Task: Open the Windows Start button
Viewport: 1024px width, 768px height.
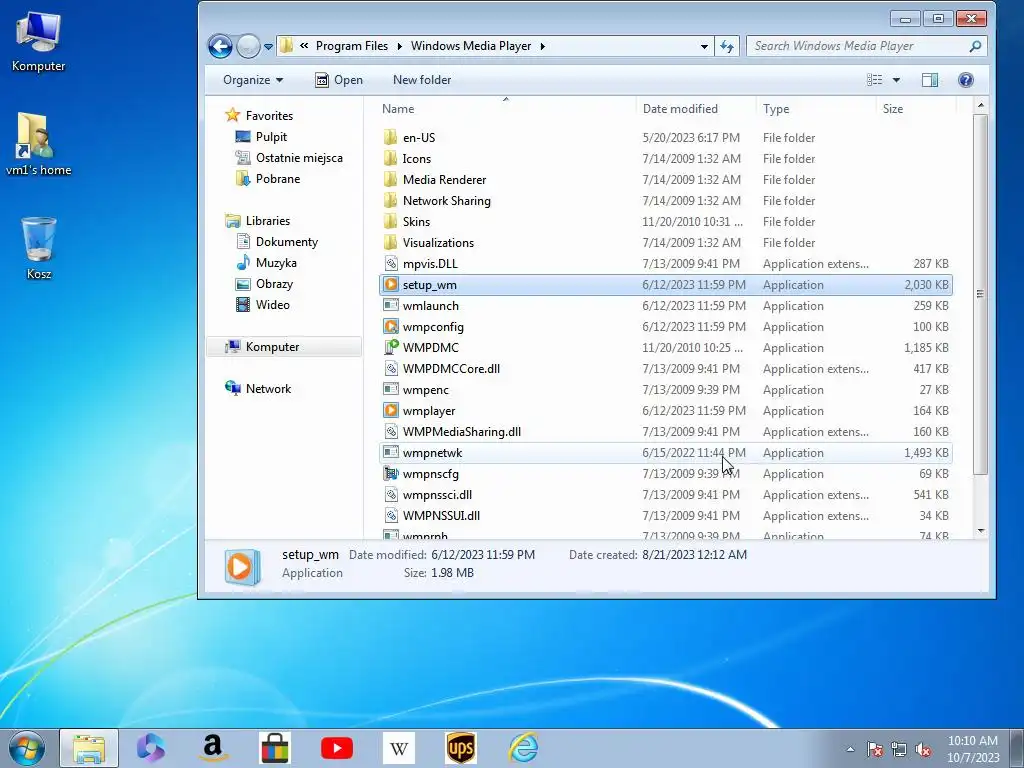Action: pyautogui.click(x=27, y=748)
